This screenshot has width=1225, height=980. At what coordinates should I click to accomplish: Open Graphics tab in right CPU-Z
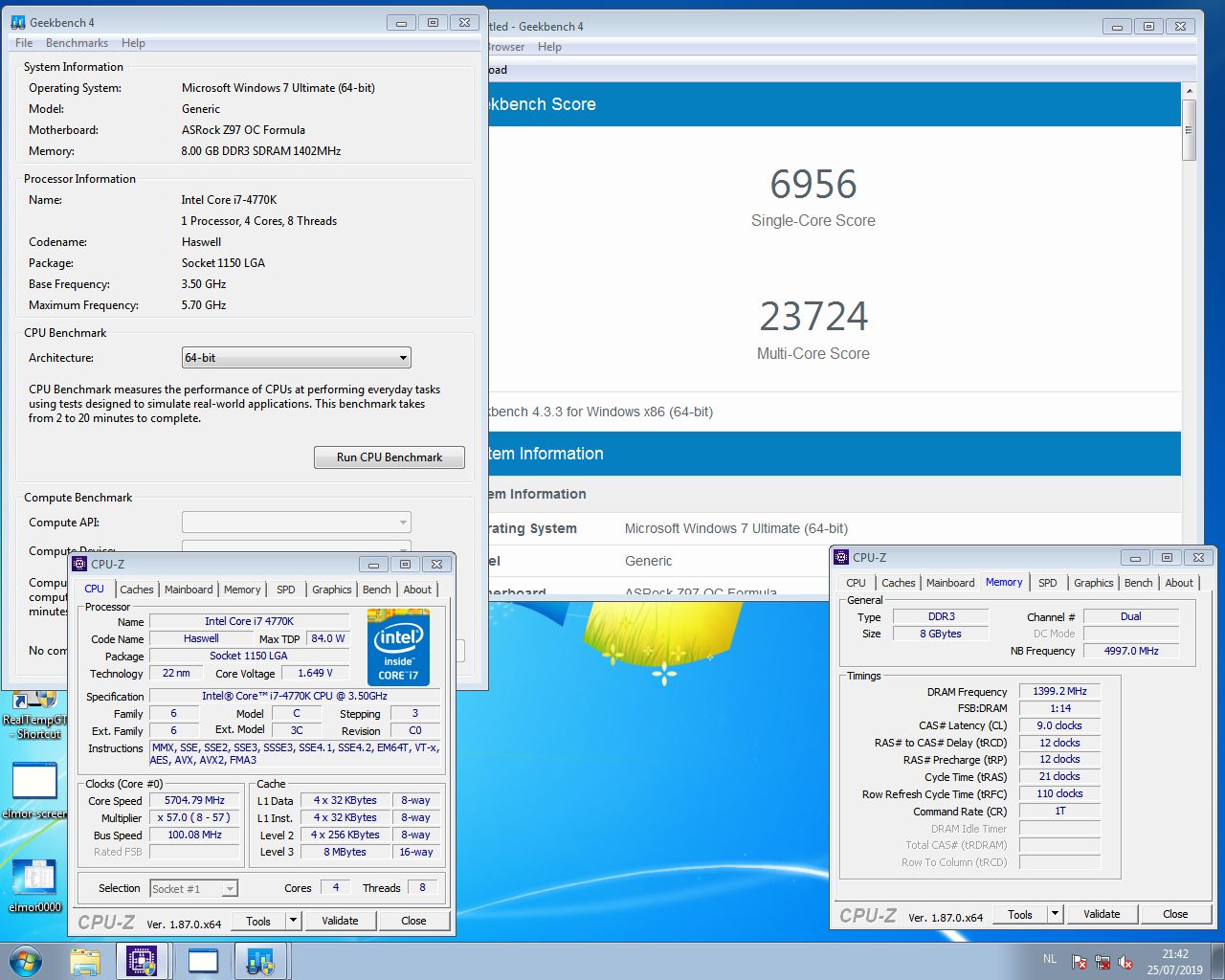pos(1093,583)
